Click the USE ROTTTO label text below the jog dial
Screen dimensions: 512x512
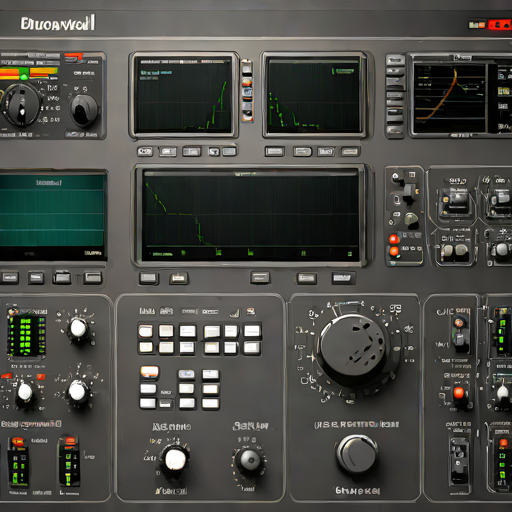(357, 424)
